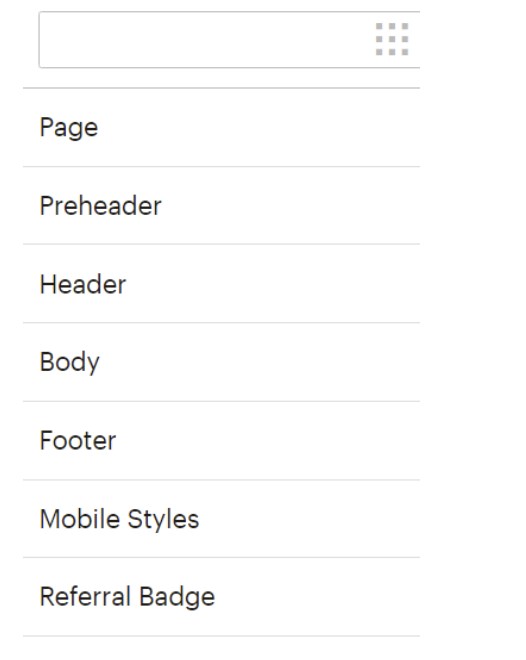Expand the Preheader style section
Image resolution: width=526 pixels, height=660 pixels.
[221, 205]
